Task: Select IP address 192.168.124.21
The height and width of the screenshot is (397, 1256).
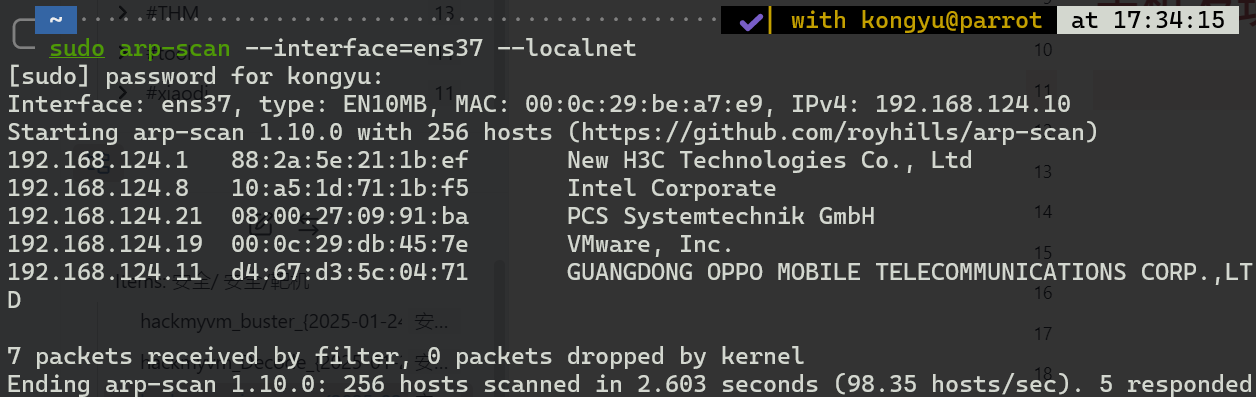Action: (104, 216)
